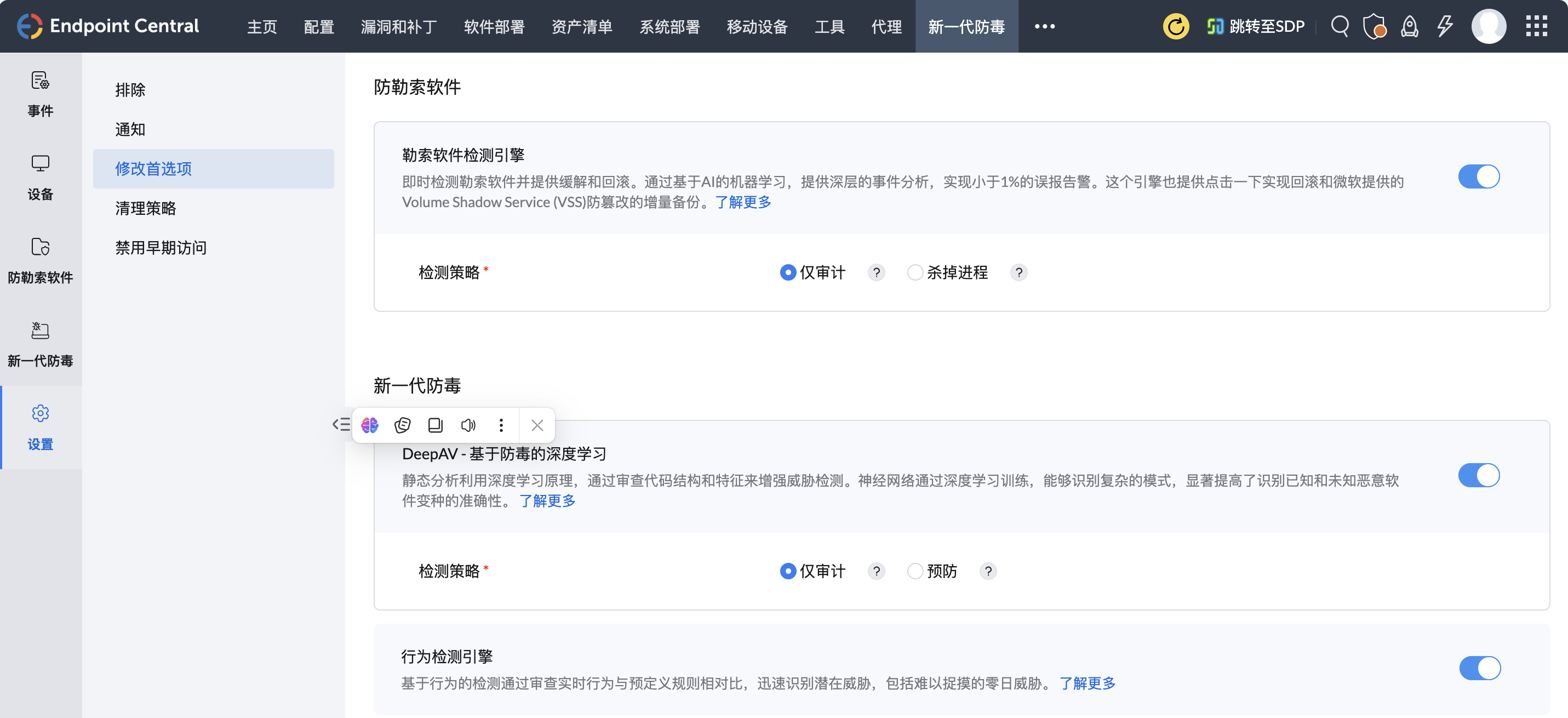Viewport: 1568px width, 718px height.
Task: Select the 新一代防毒 sidebar icon
Action: click(x=40, y=344)
